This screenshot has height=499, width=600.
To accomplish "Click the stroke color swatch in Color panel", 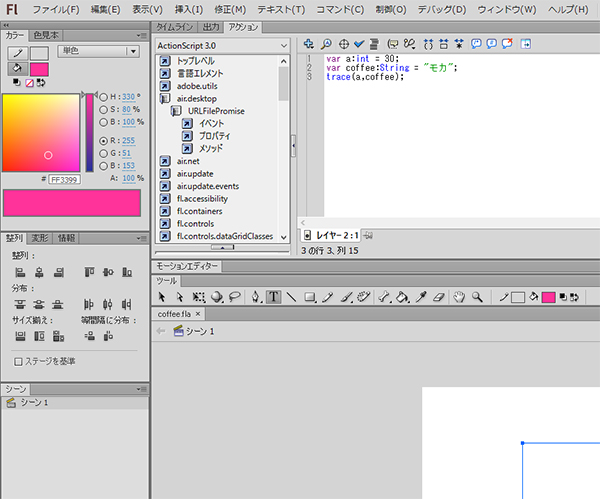I will 39,53.
